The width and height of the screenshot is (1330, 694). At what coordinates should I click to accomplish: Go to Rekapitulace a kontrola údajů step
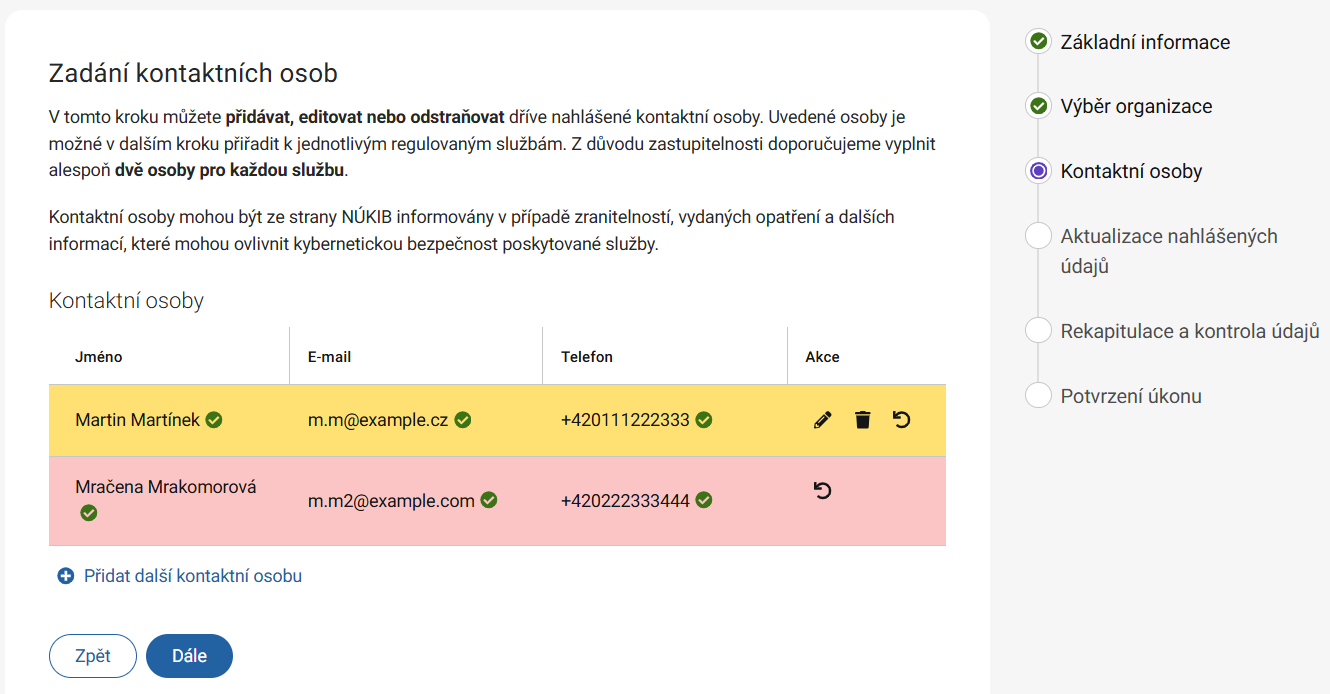(1189, 331)
